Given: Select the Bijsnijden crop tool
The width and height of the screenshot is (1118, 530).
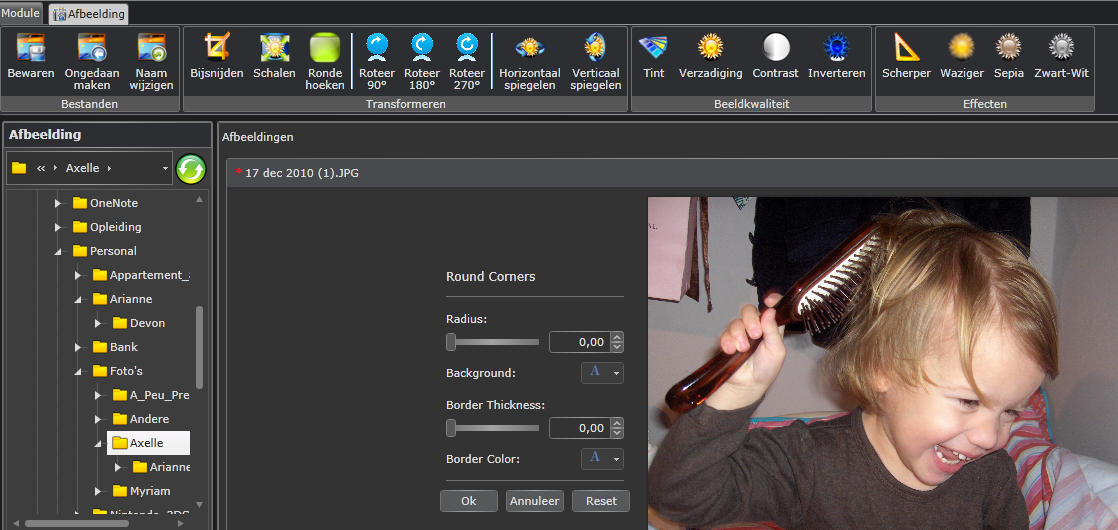Looking at the screenshot, I should 217,47.
